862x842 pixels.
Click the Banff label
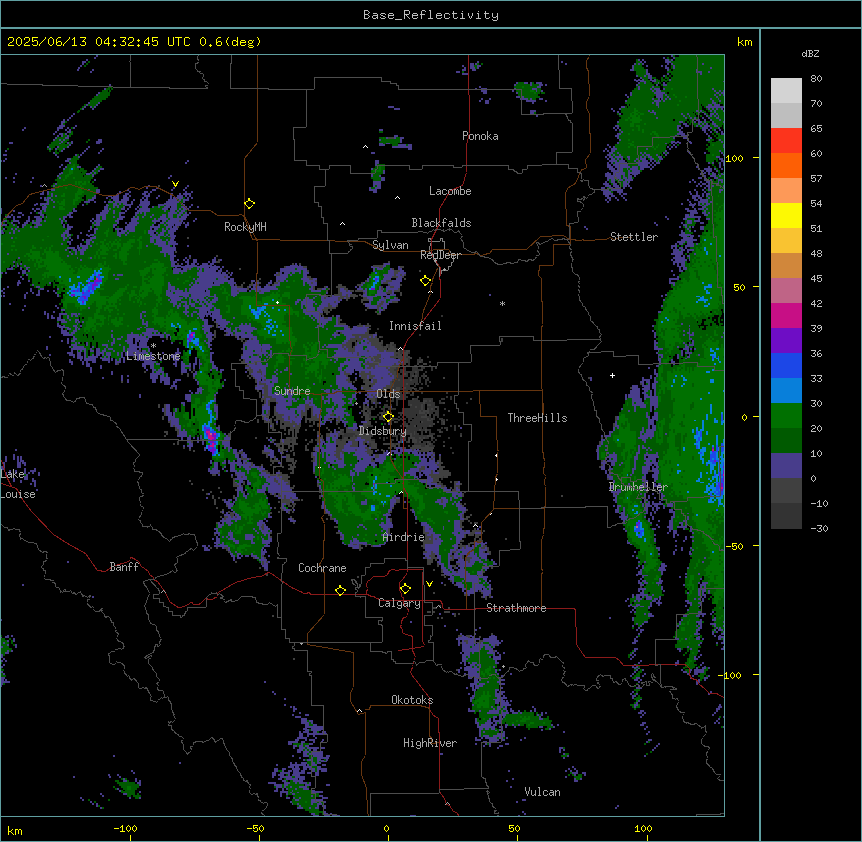coord(124,567)
